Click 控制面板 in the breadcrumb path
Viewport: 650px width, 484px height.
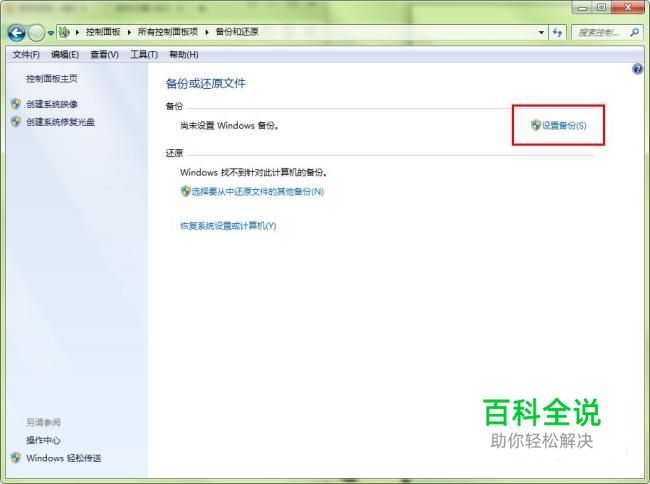tap(103, 32)
